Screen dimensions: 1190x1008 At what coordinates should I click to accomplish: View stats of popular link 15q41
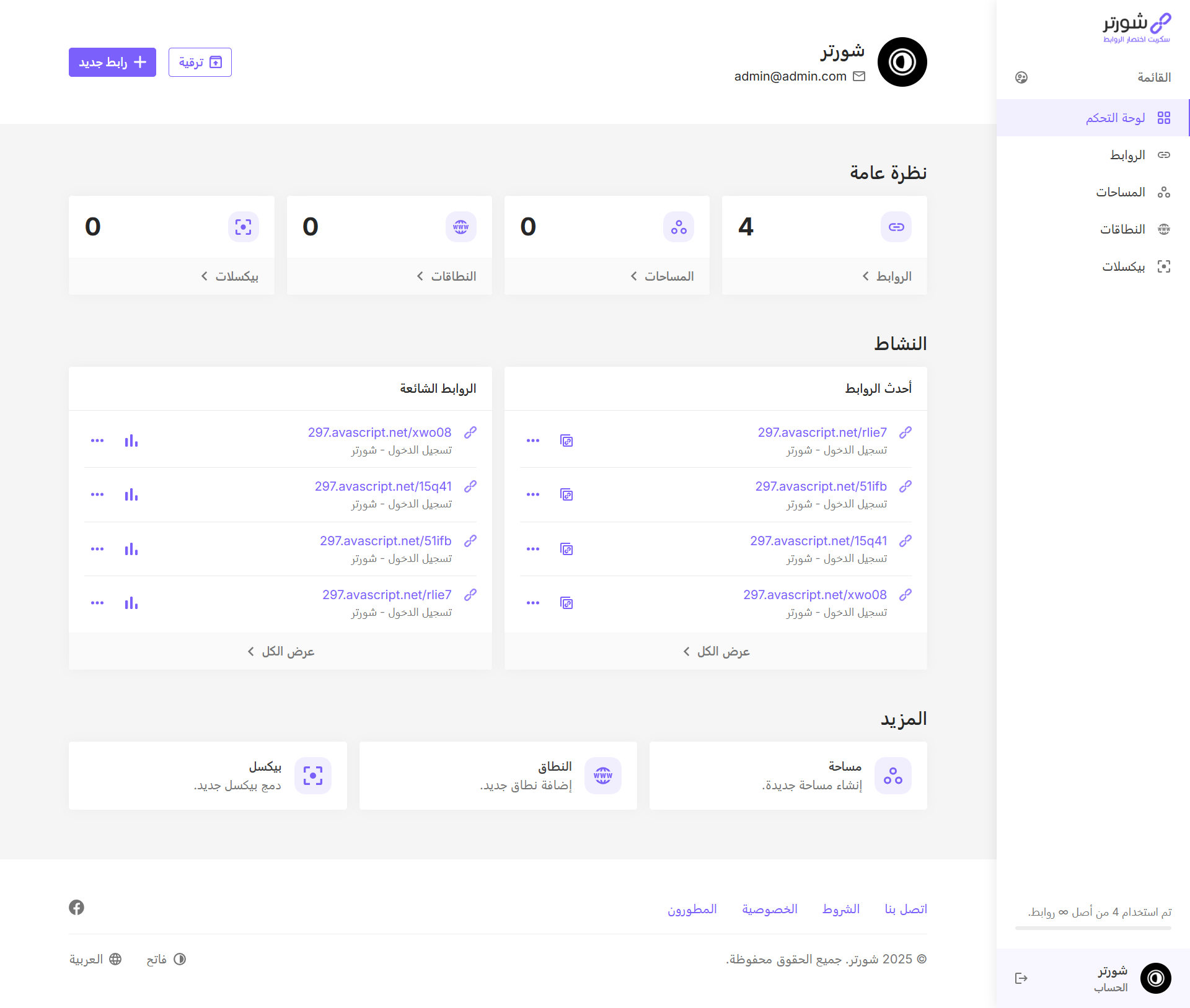click(x=131, y=494)
